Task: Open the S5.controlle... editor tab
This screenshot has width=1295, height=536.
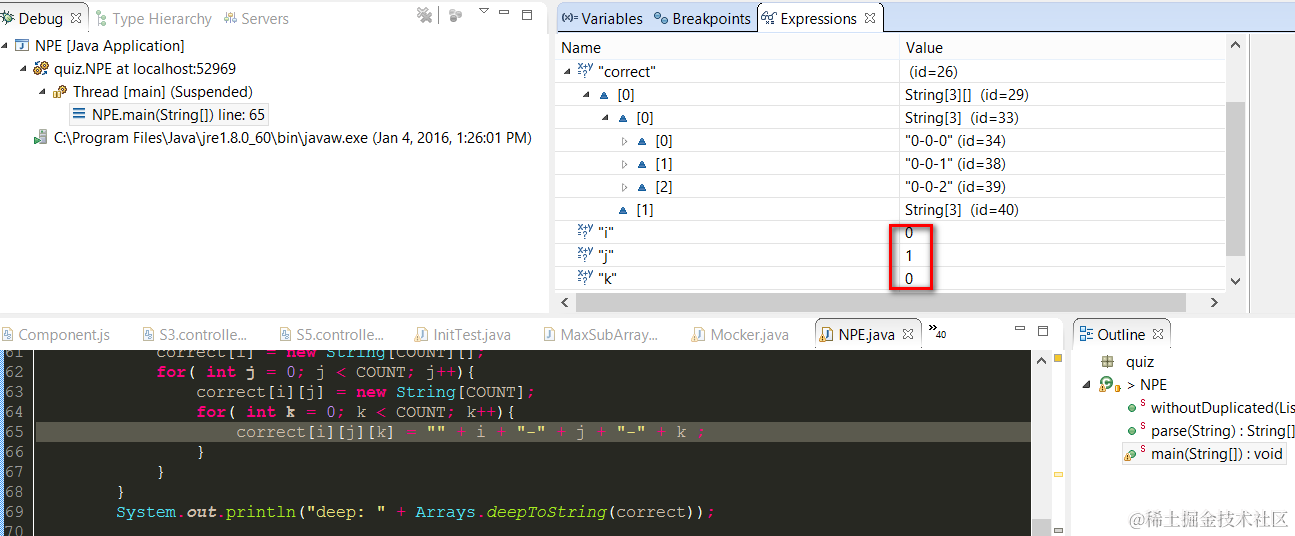Action: [331, 335]
